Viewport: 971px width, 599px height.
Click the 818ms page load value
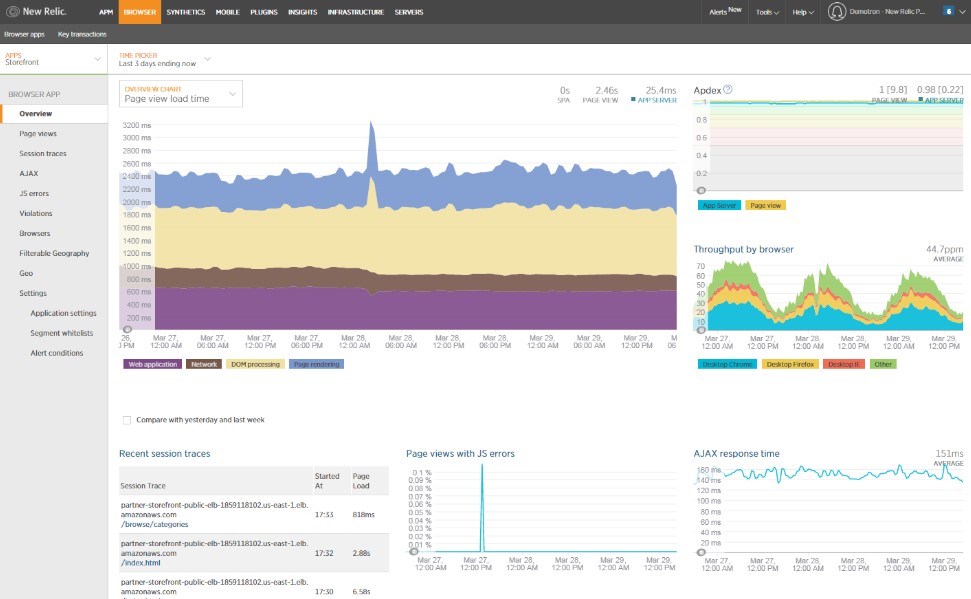pyautogui.click(x=364, y=514)
